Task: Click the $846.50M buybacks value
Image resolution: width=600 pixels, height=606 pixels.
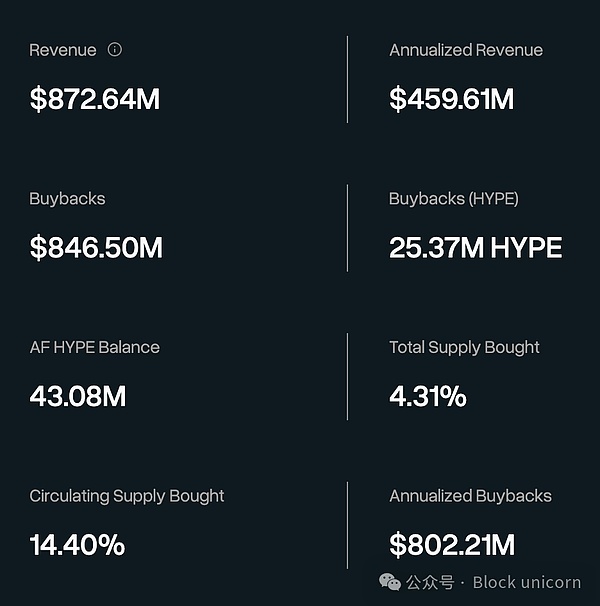Action: [x=96, y=248]
